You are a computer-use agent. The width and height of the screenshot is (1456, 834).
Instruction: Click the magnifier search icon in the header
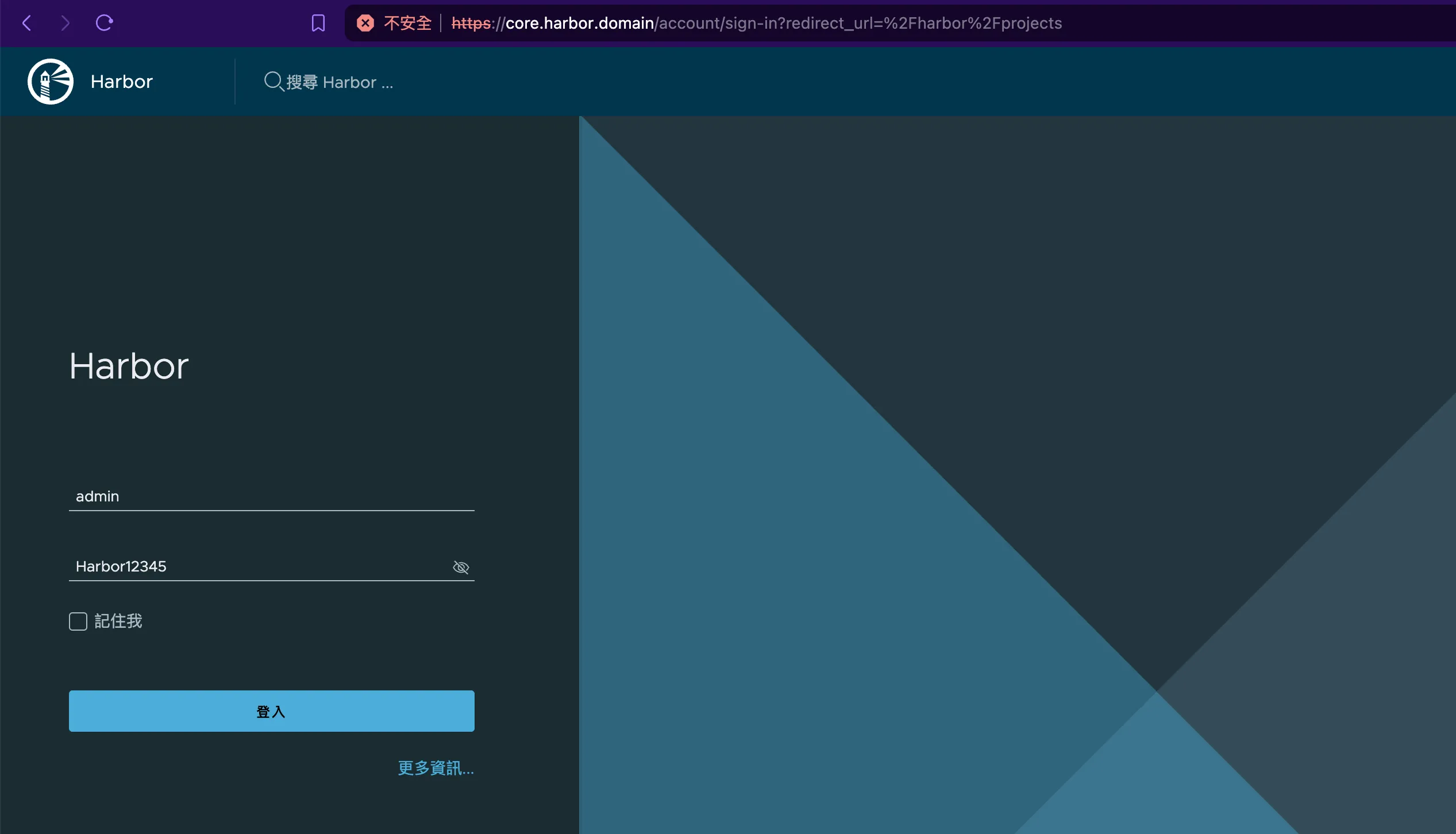[x=273, y=81]
